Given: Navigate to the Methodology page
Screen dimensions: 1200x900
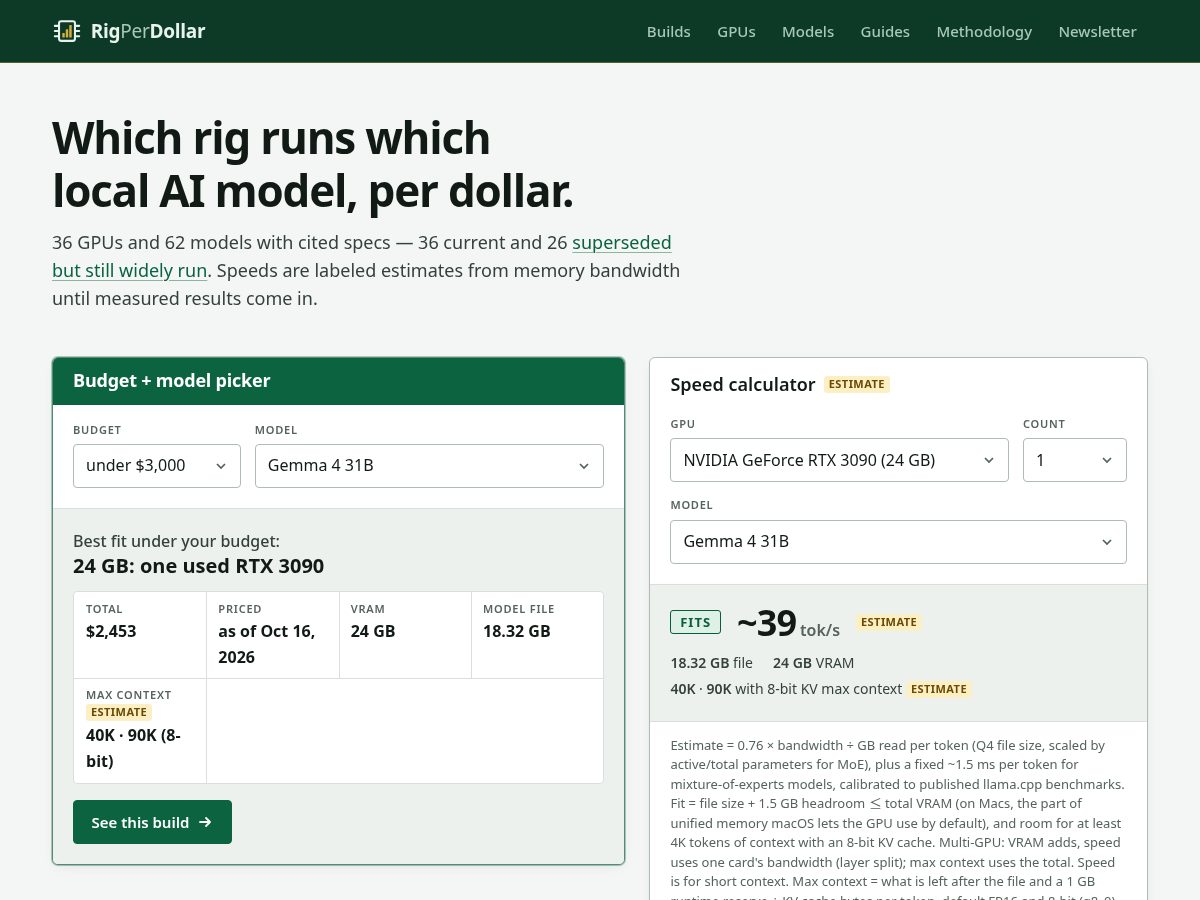Looking at the screenshot, I should coord(984,31).
